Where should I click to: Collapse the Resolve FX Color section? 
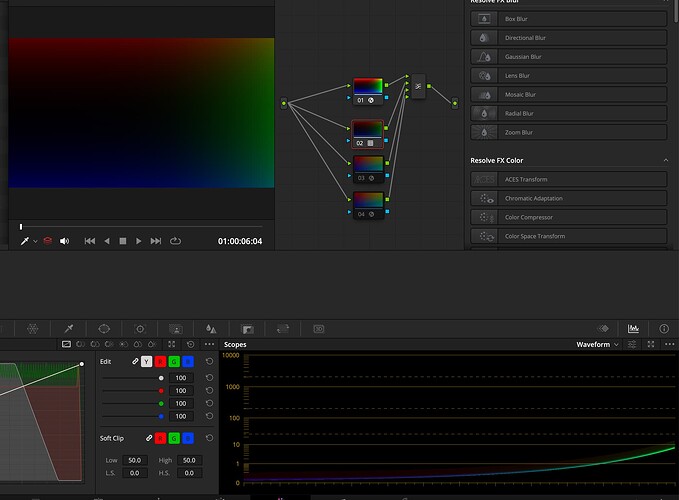(665, 160)
